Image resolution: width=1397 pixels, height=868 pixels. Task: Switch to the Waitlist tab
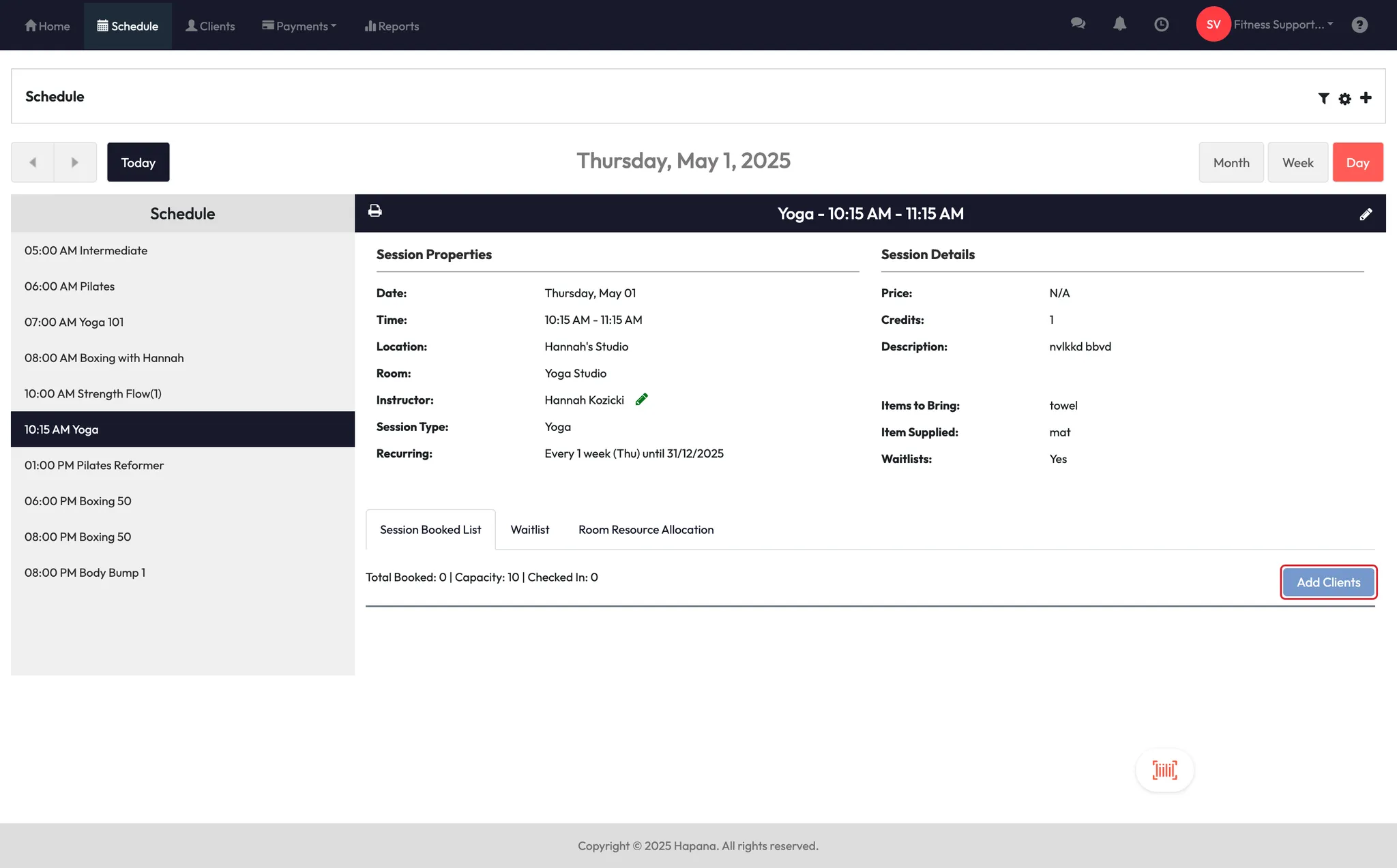[529, 530]
